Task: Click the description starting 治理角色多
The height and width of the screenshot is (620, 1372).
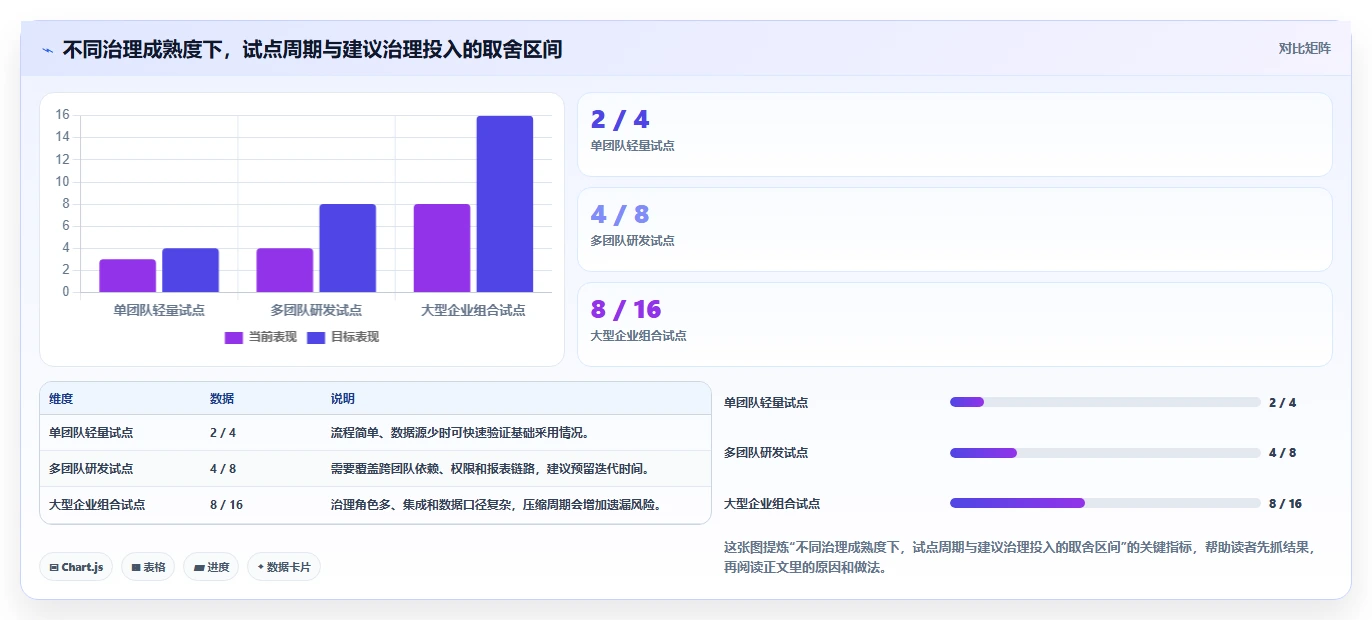Action: [x=496, y=505]
